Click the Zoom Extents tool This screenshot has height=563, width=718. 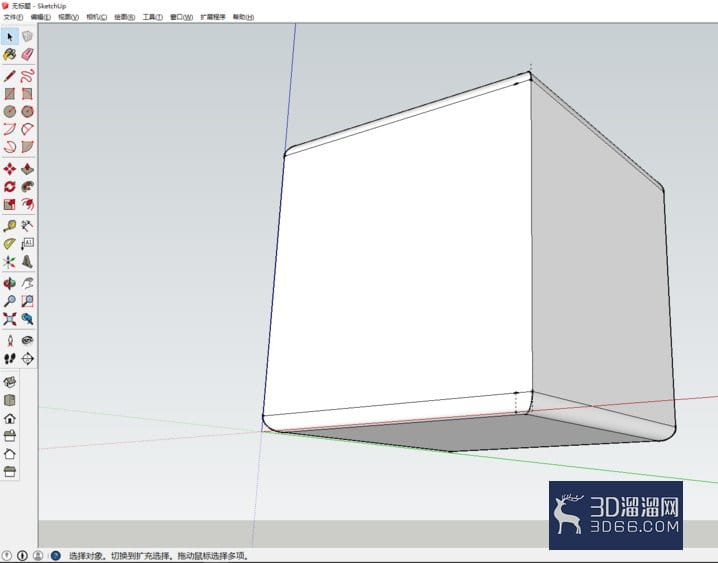[10, 319]
